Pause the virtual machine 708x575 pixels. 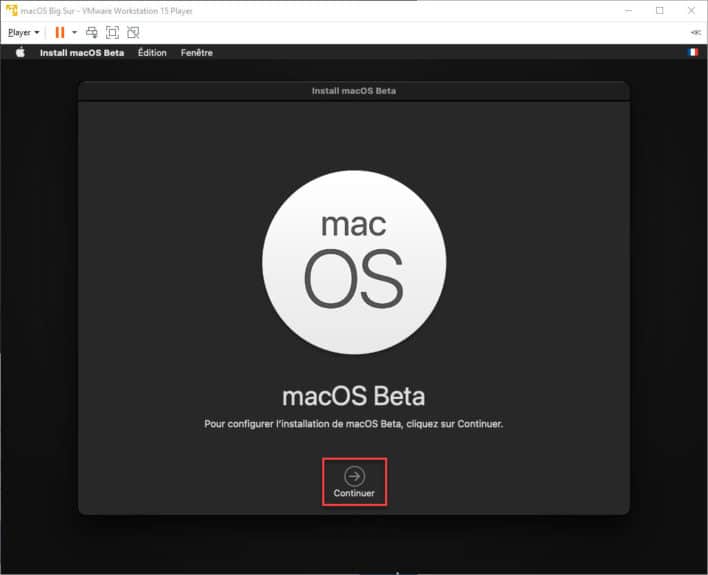[x=60, y=33]
